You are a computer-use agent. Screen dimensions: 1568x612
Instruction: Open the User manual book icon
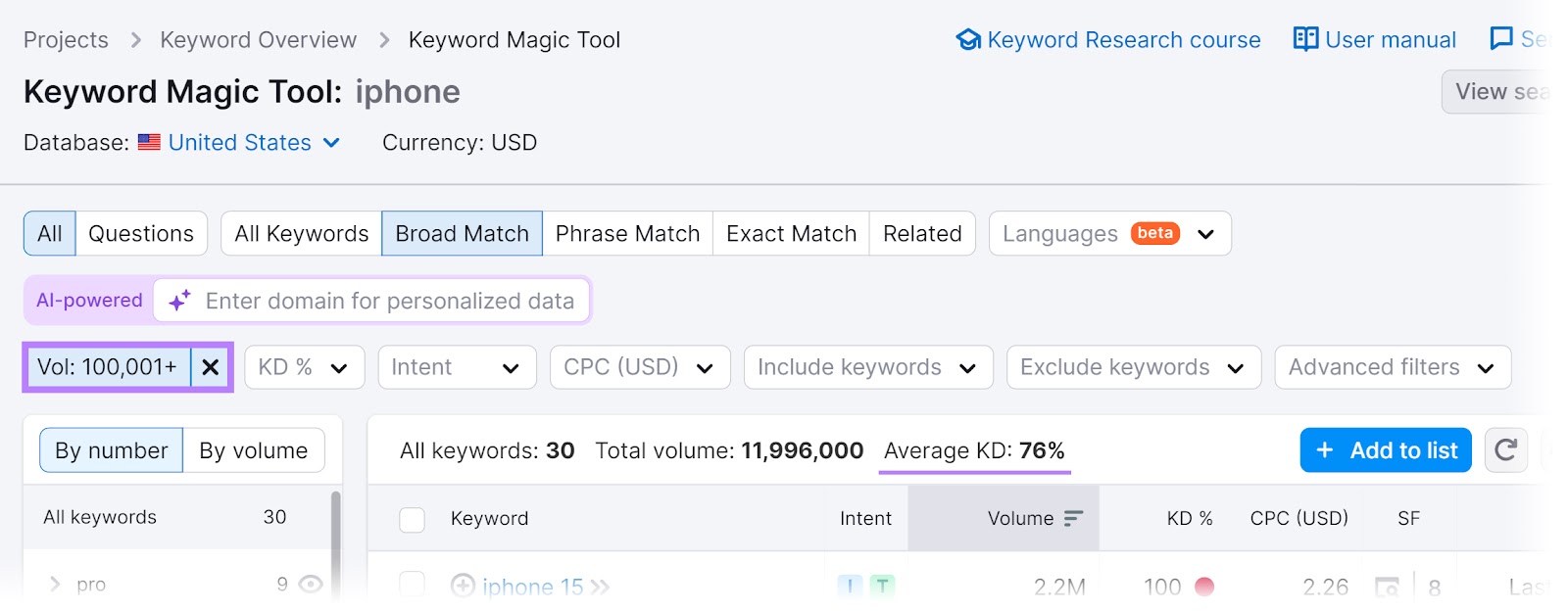pos(1305,39)
